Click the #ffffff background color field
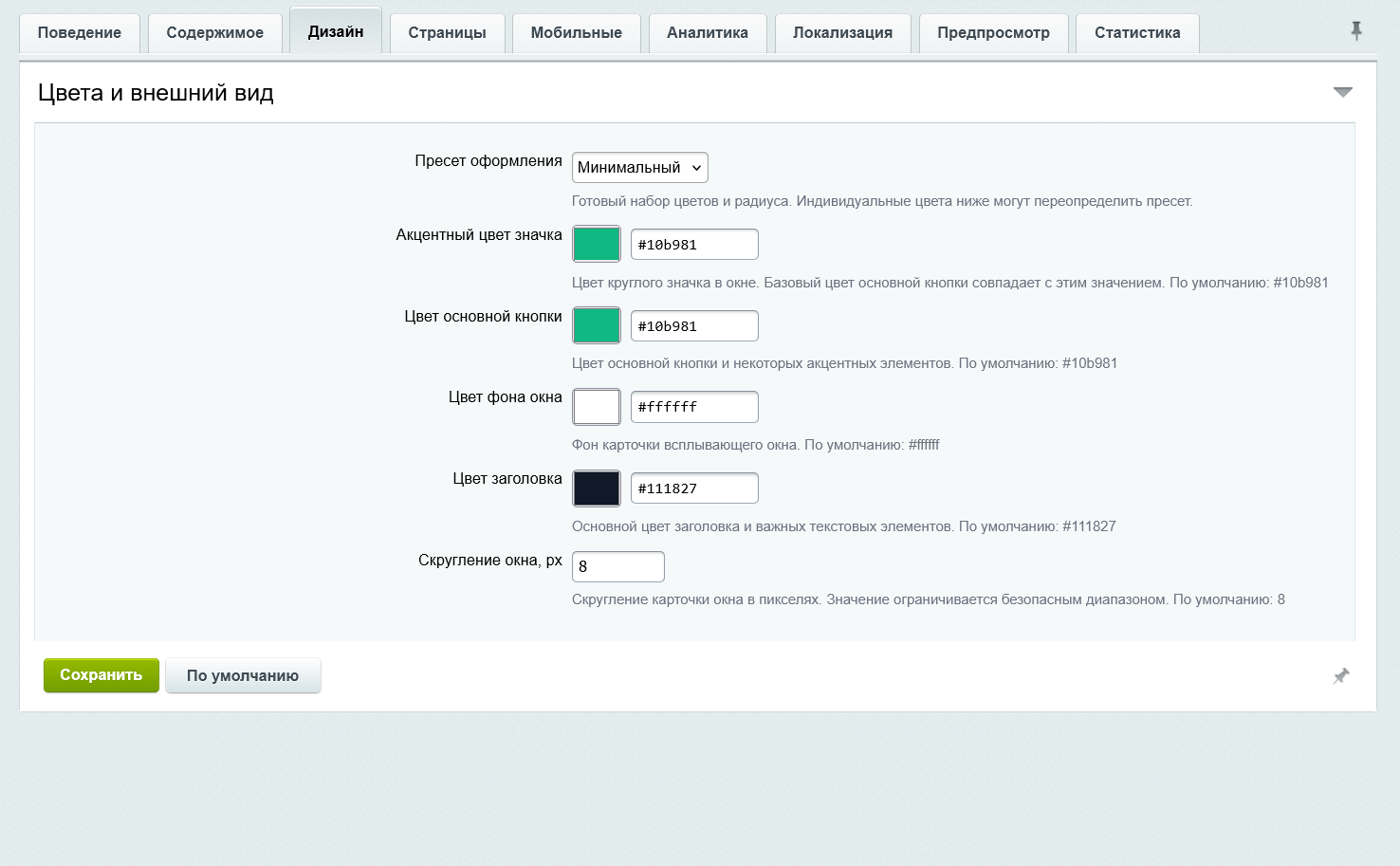 tap(694, 407)
